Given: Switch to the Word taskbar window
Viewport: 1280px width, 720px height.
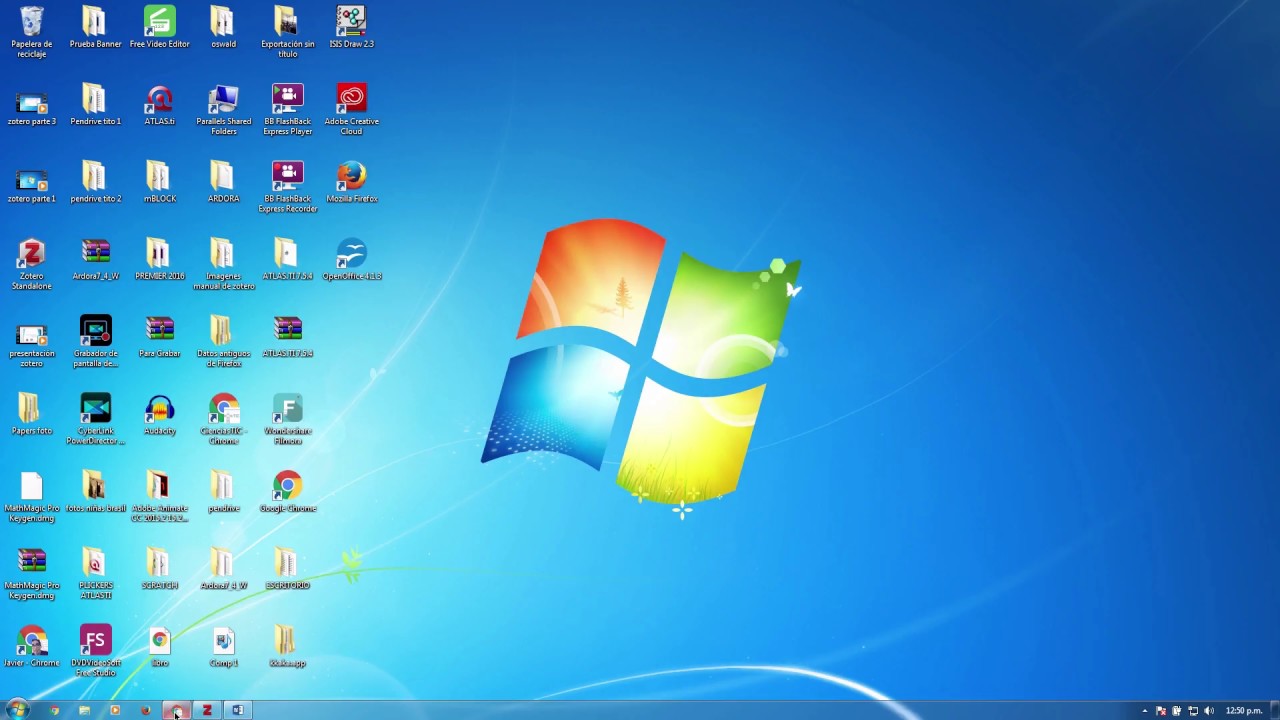Looking at the screenshot, I should click(x=238, y=710).
